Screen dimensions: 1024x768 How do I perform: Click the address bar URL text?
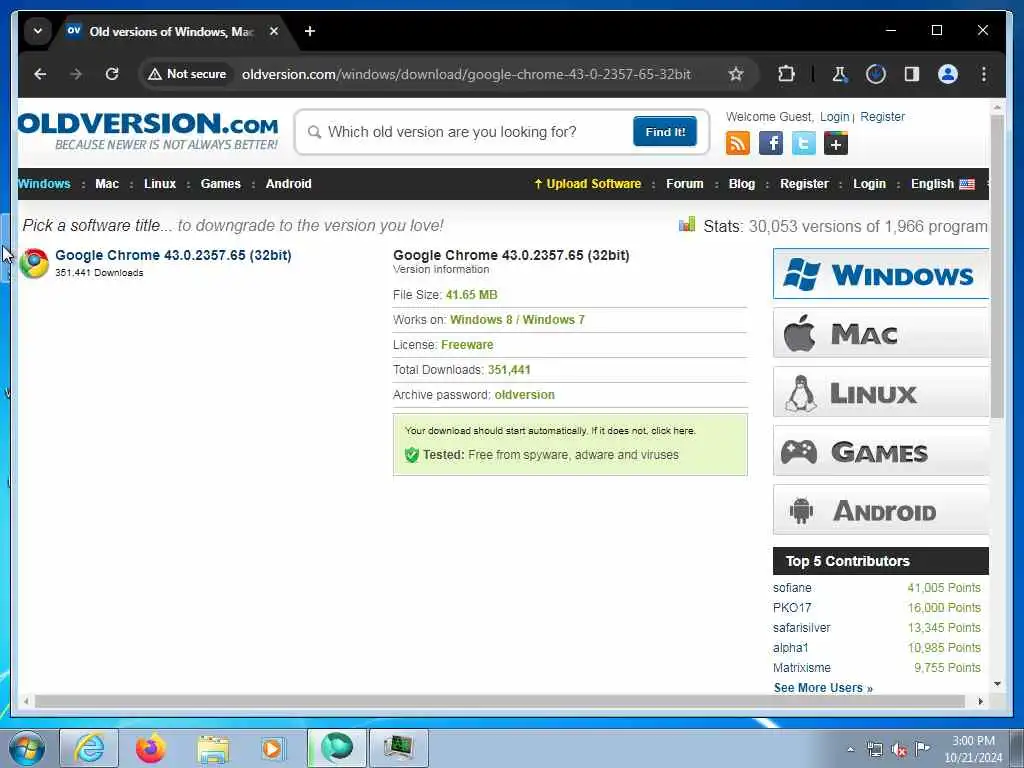[x=466, y=74]
